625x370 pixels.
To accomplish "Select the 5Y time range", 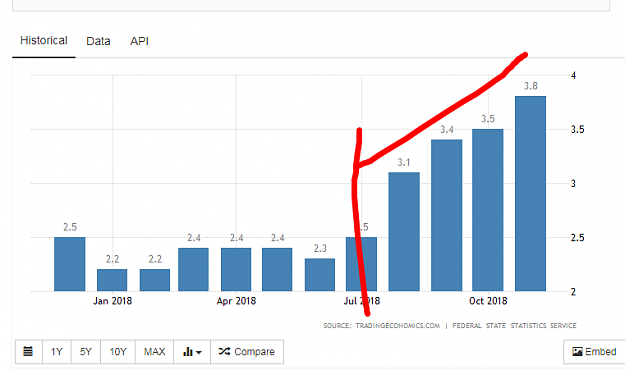I will (86, 352).
